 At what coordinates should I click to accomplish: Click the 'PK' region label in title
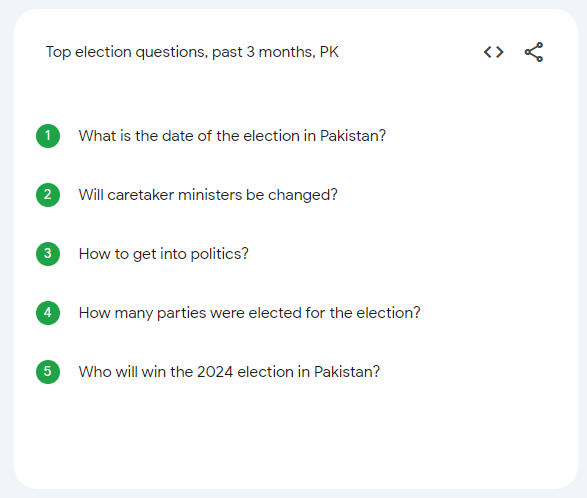(x=329, y=52)
